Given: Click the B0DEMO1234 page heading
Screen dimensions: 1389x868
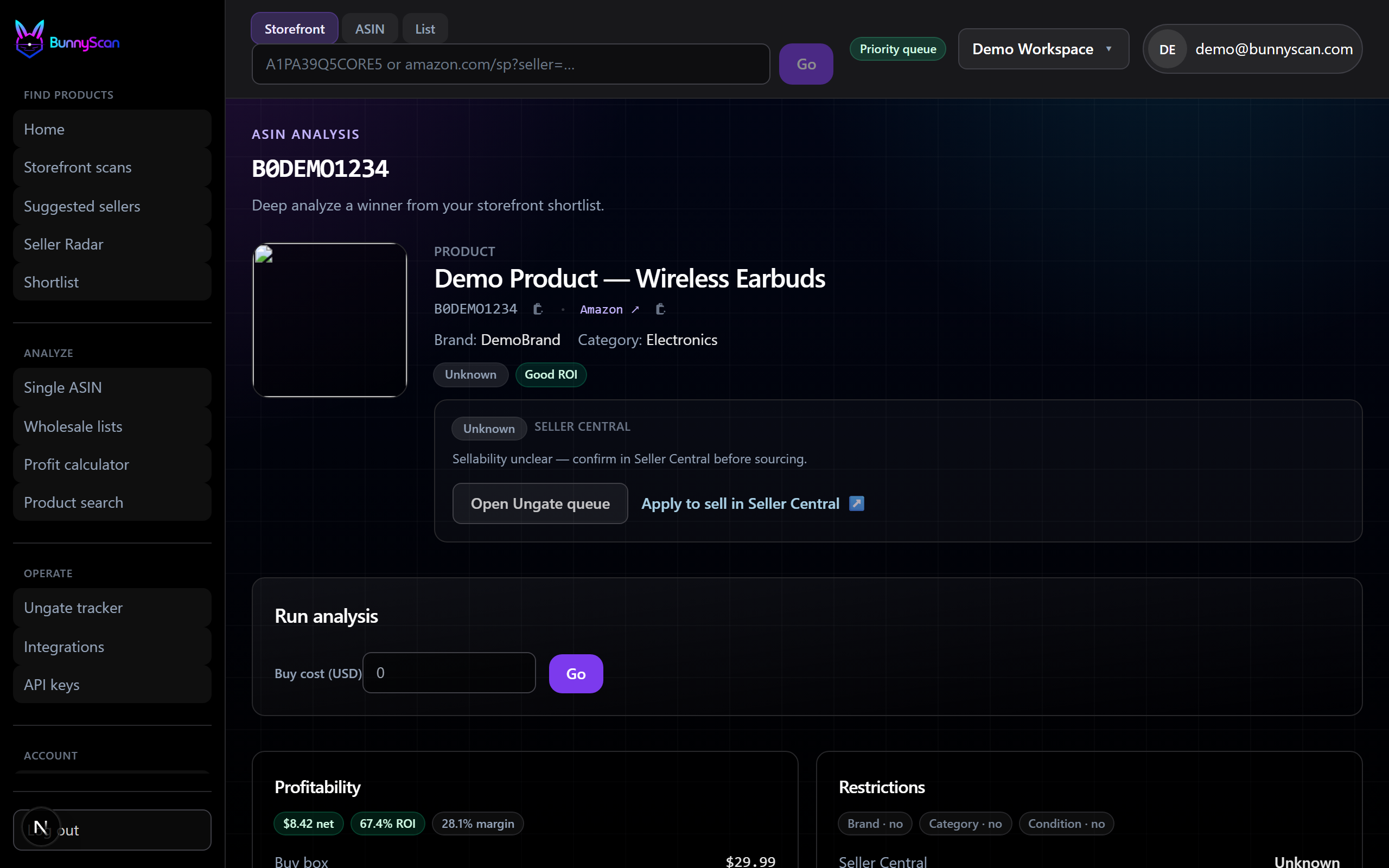Looking at the screenshot, I should point(320,169).
